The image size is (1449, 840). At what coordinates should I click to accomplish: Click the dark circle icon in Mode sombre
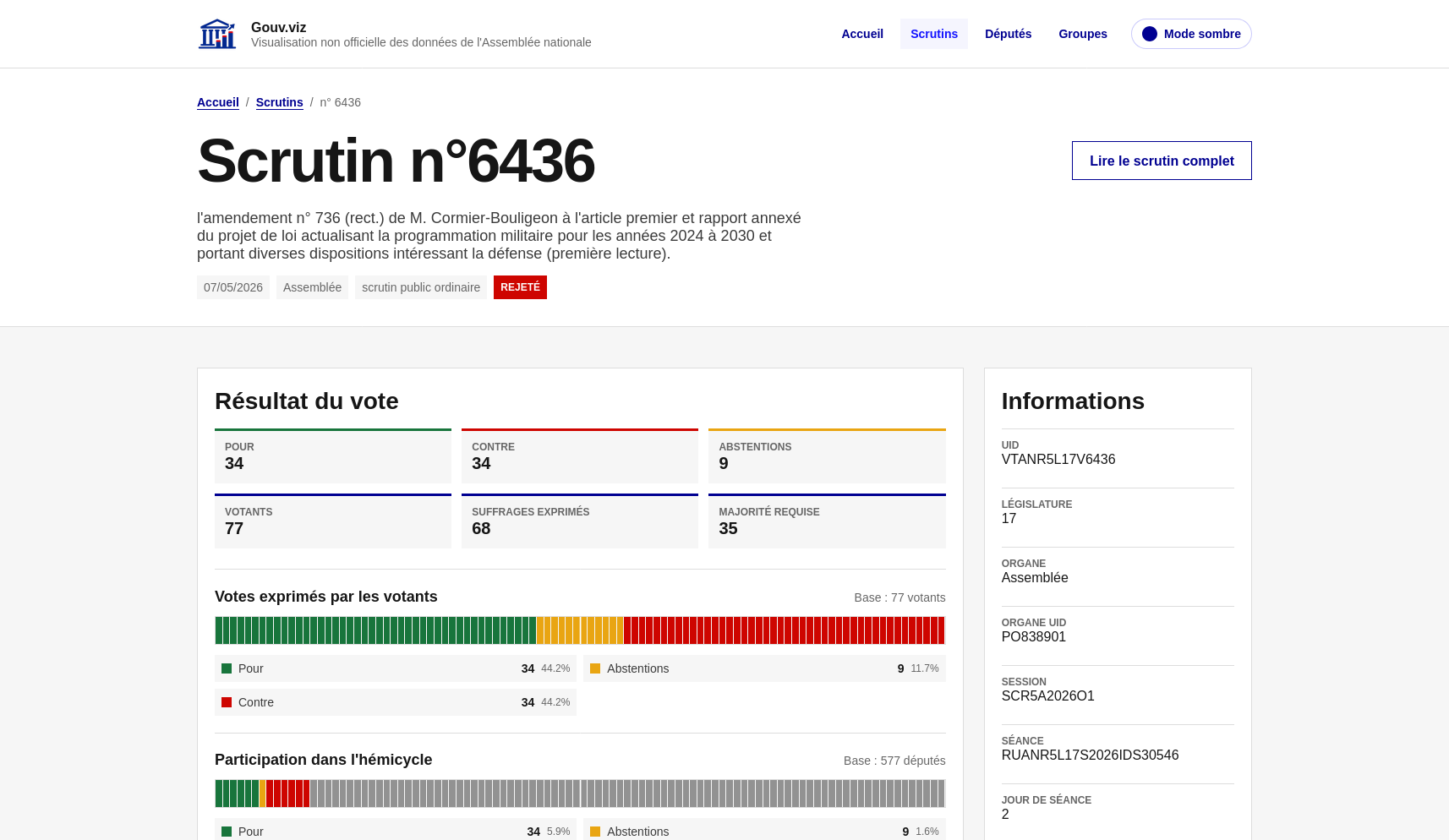[1149, 34]
